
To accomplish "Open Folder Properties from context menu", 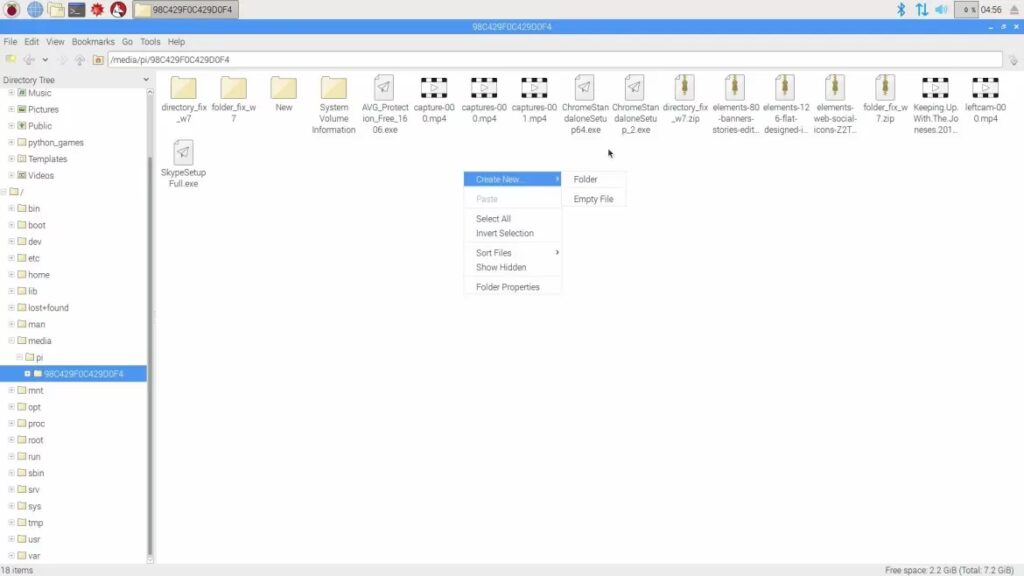I will (x=507, y=287).
